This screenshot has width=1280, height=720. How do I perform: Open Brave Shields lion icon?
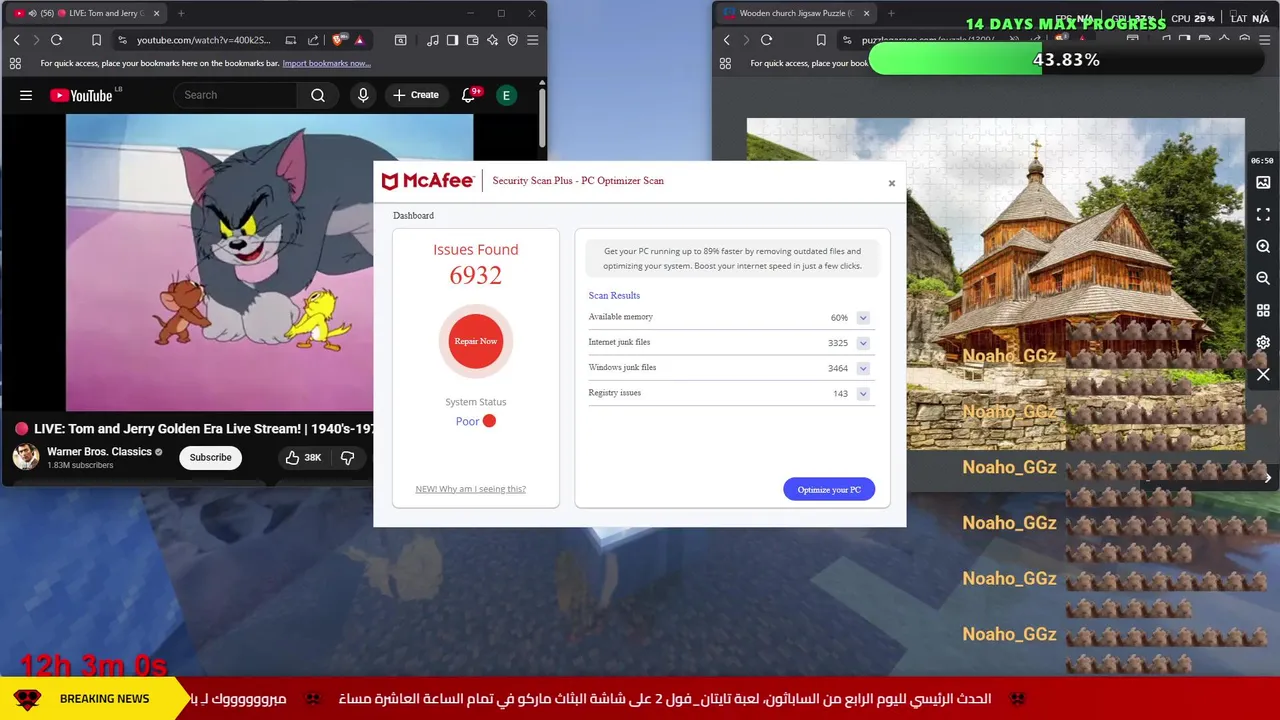coord(338,40)
